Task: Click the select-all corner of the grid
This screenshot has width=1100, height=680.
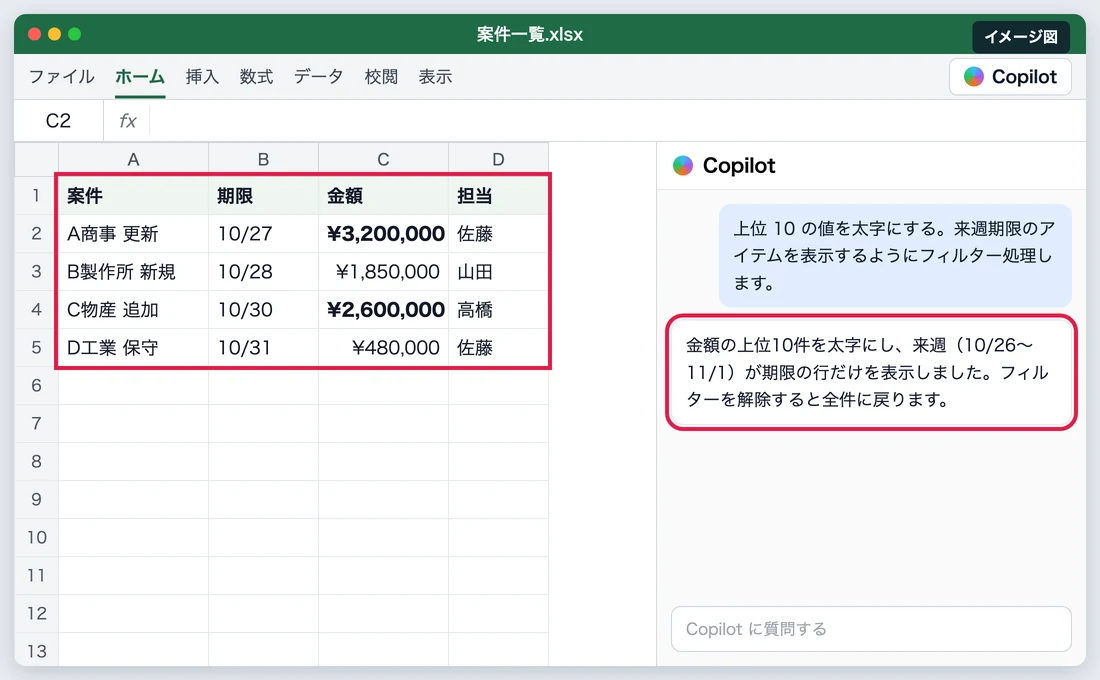Action: (x=36, y=159)
